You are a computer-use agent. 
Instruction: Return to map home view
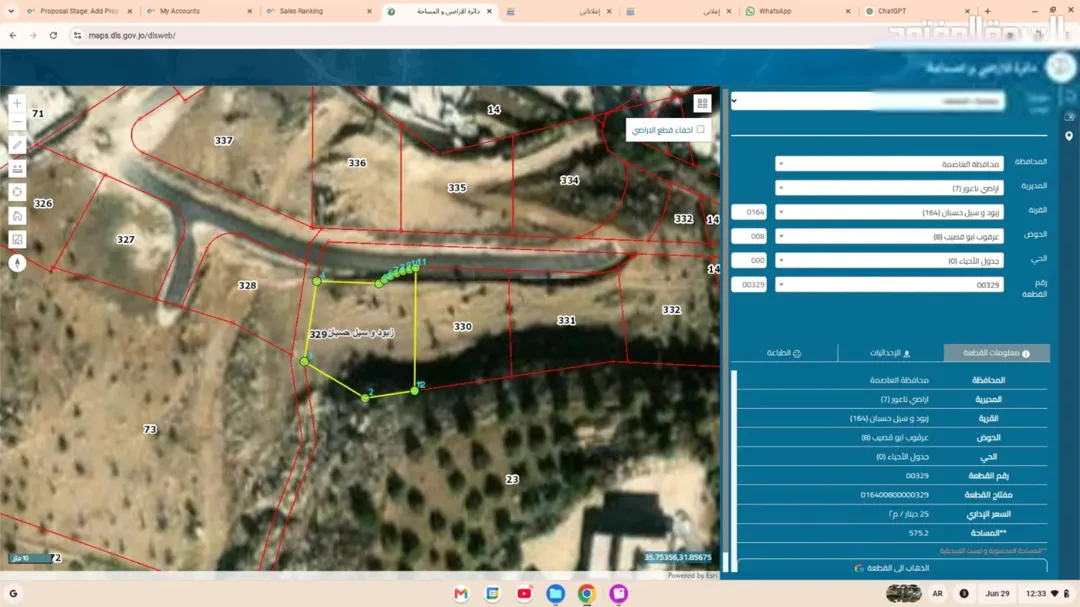pyautogui.click(x=17, y=216)
